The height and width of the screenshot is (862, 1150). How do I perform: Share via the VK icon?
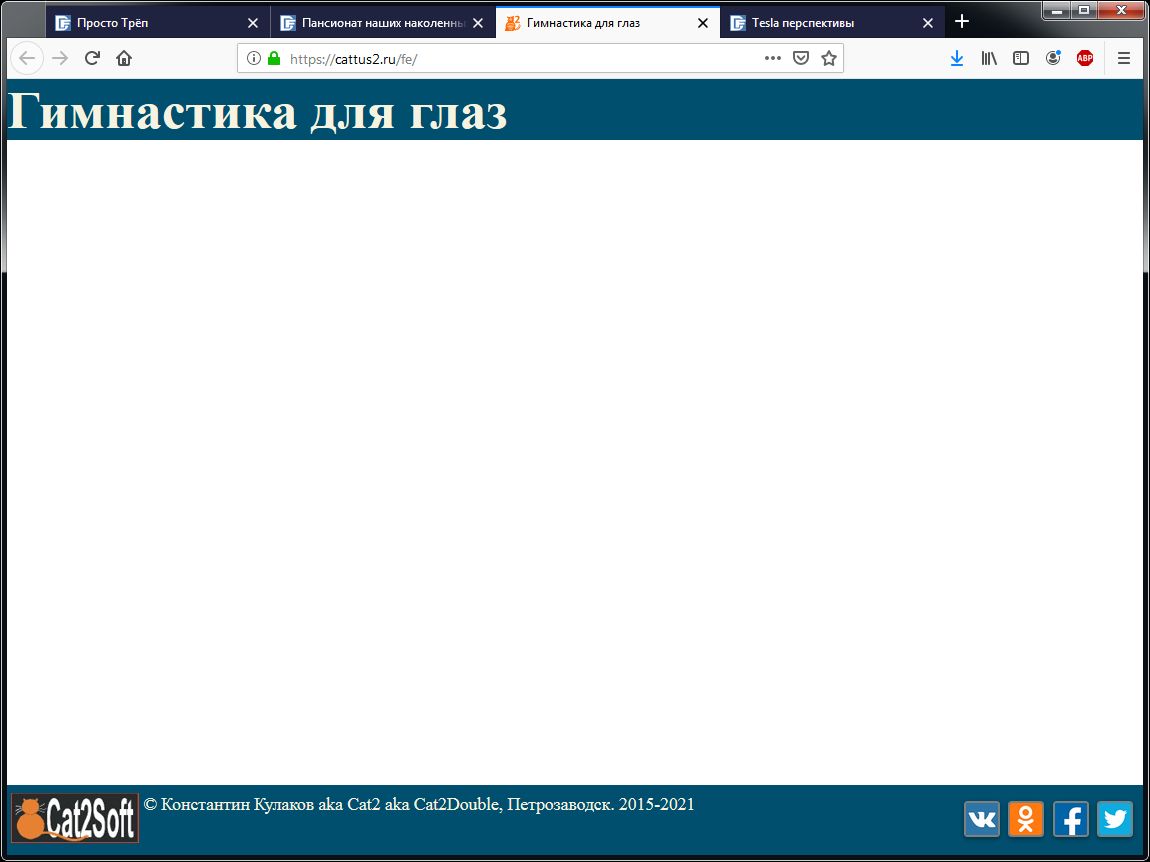[x=982, y=819]
